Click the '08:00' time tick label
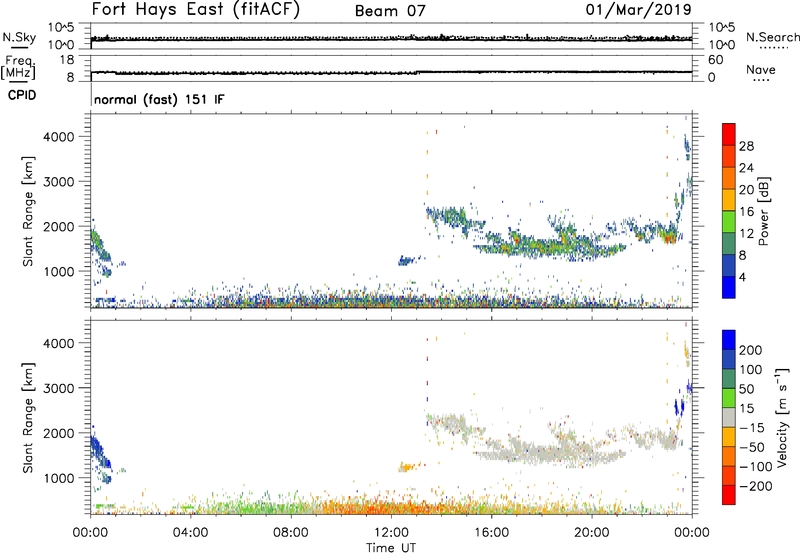 click(290, 533)
